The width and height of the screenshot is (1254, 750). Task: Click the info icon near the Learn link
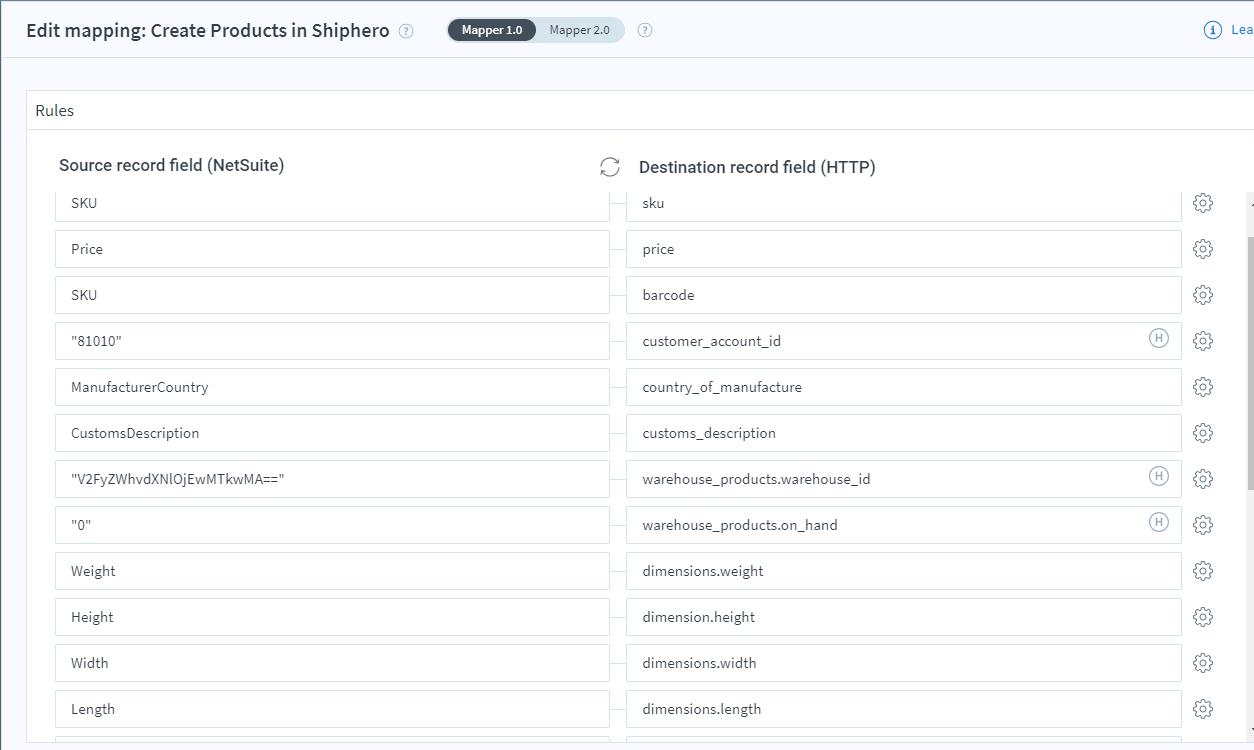pos(1215,30)
